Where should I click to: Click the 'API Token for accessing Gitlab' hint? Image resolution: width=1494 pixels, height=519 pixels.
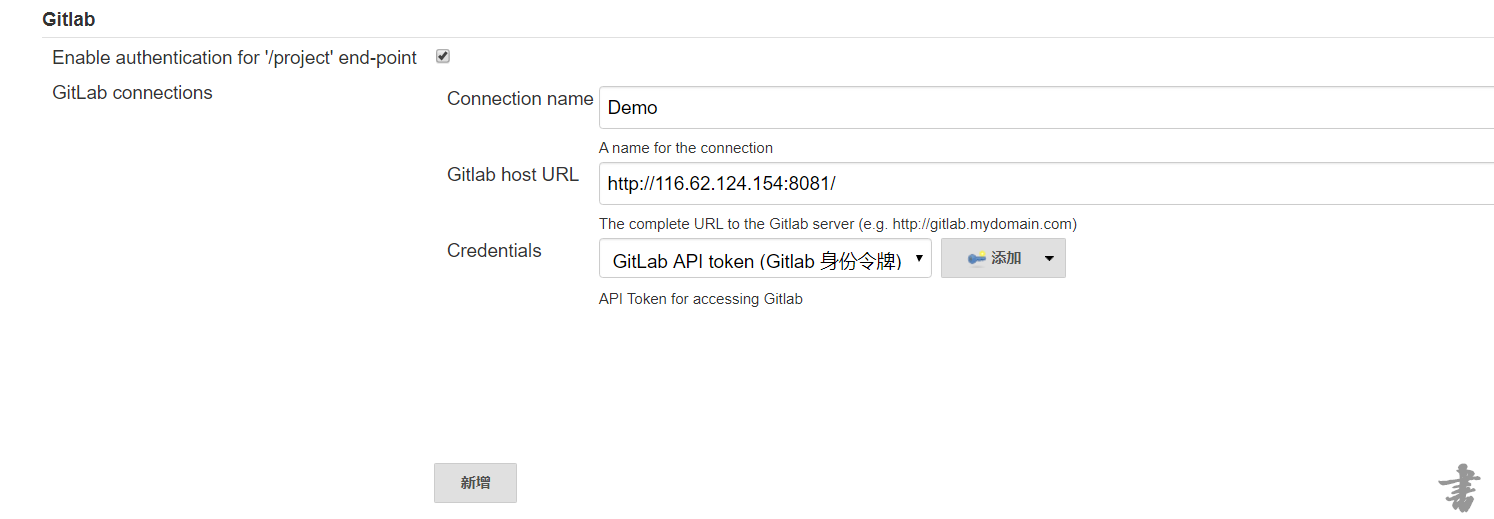pos(700,299)
